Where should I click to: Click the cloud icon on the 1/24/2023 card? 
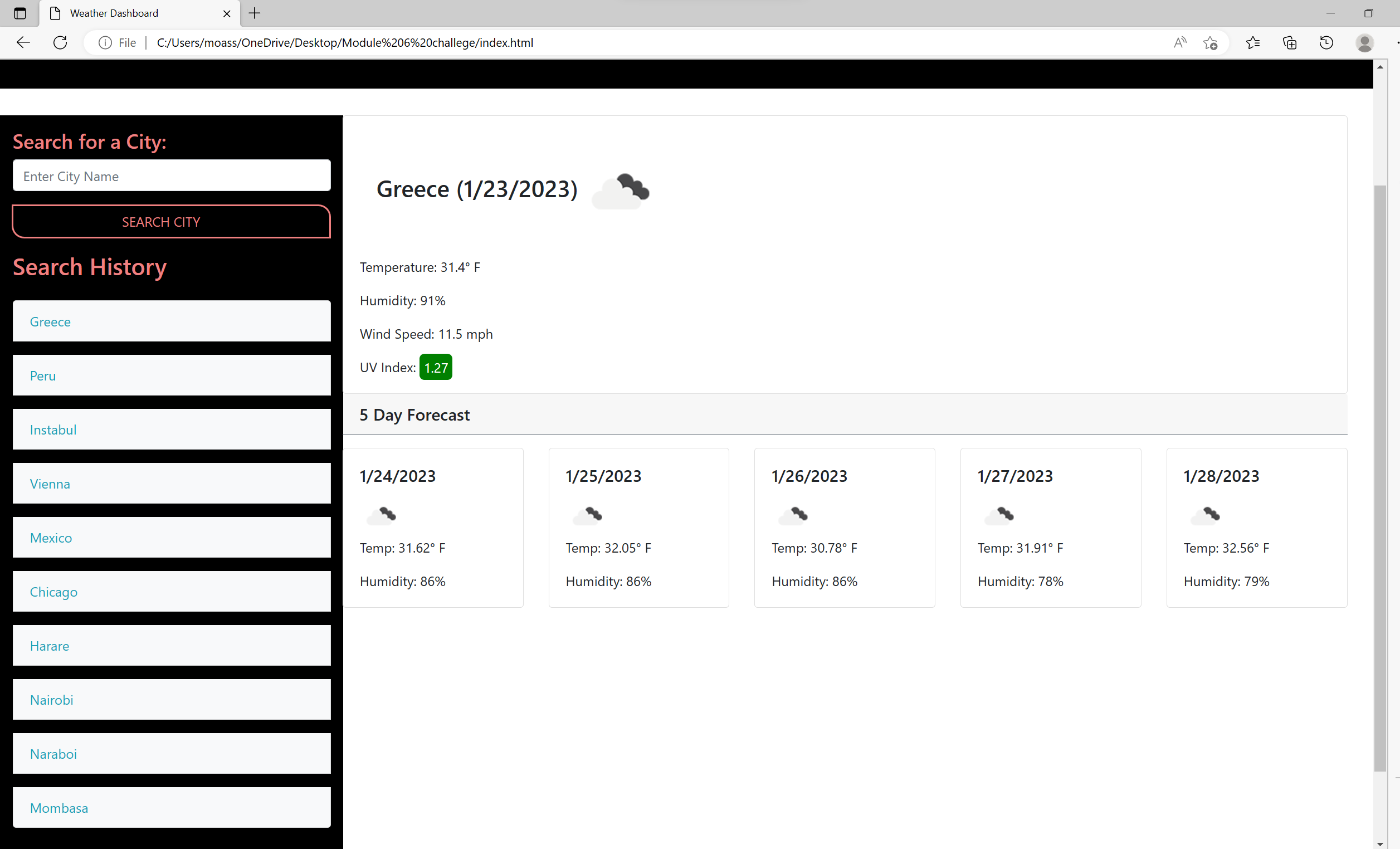[x=382, y=515]
